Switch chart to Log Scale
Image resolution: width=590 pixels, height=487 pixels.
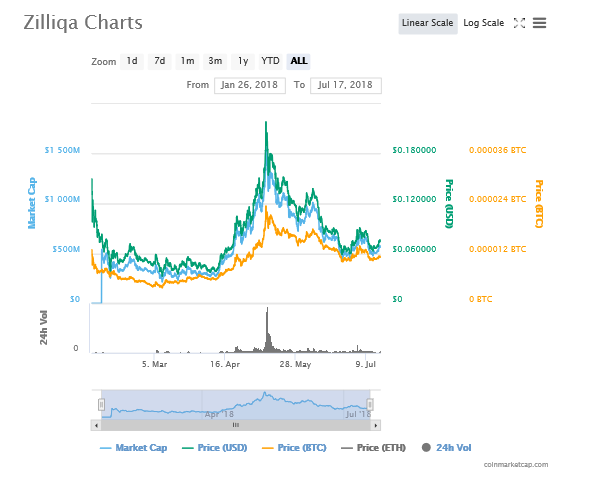[484, 23]
